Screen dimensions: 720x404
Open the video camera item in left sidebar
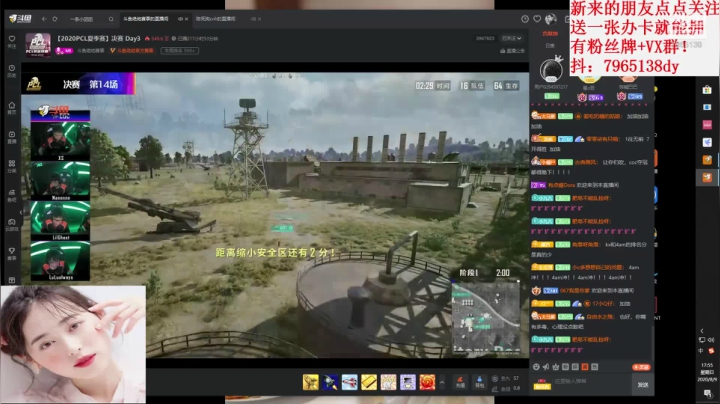coord(12,195)
